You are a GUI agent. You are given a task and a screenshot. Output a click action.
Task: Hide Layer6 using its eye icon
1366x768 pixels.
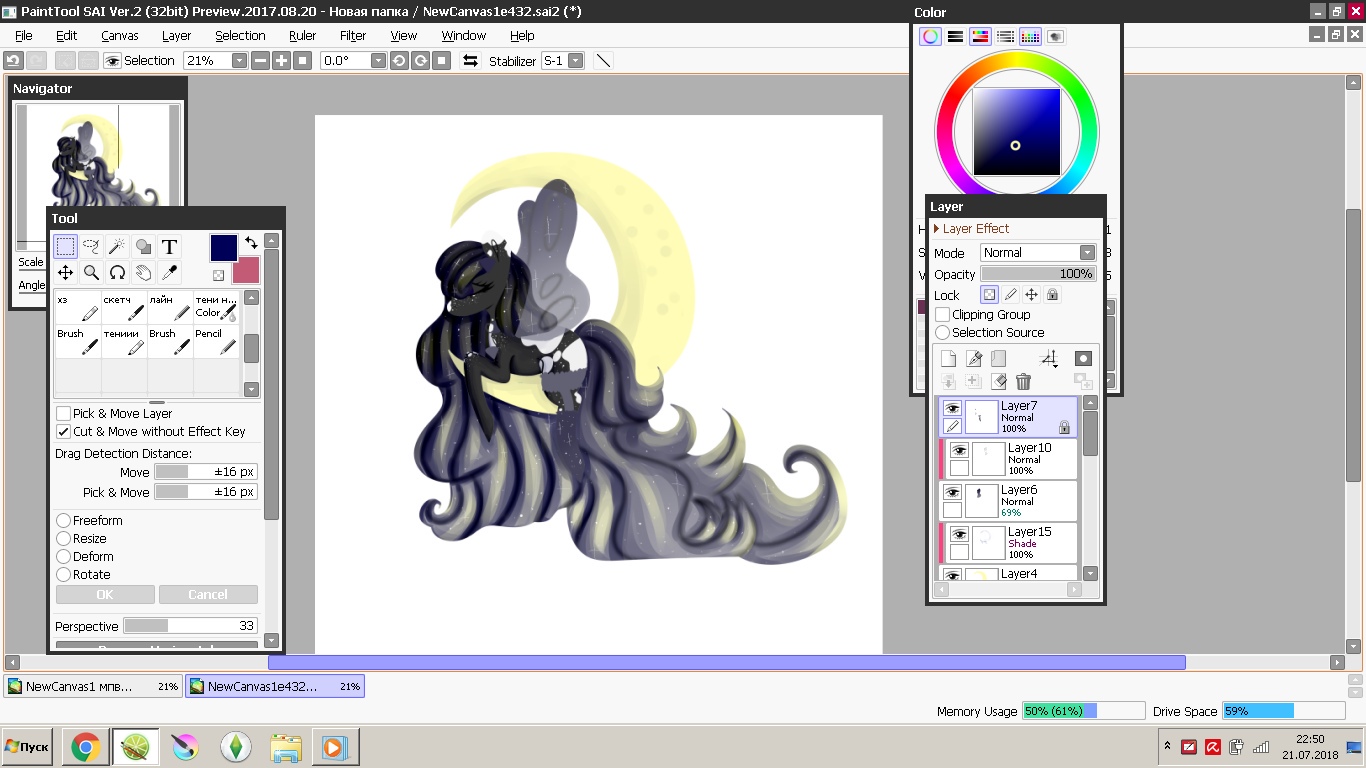952,493
